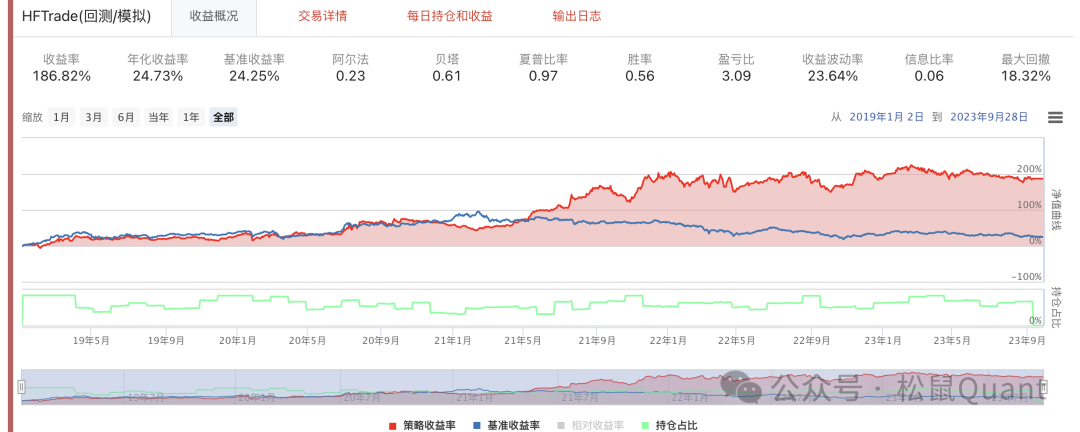Zoom chart to 6月 range
The image size is (1080, 432).
click(125, 117)
